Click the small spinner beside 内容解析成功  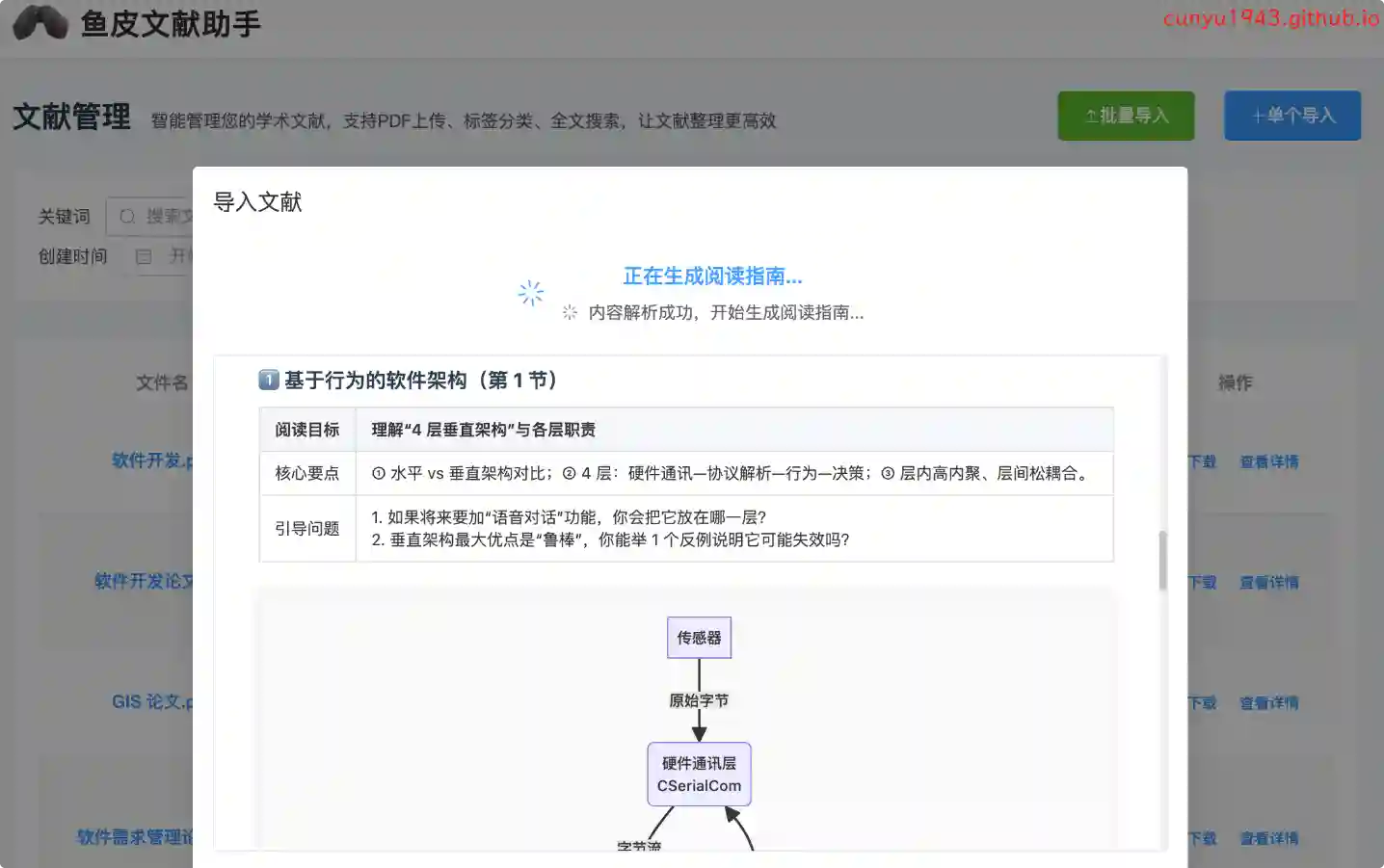point(570,312)
